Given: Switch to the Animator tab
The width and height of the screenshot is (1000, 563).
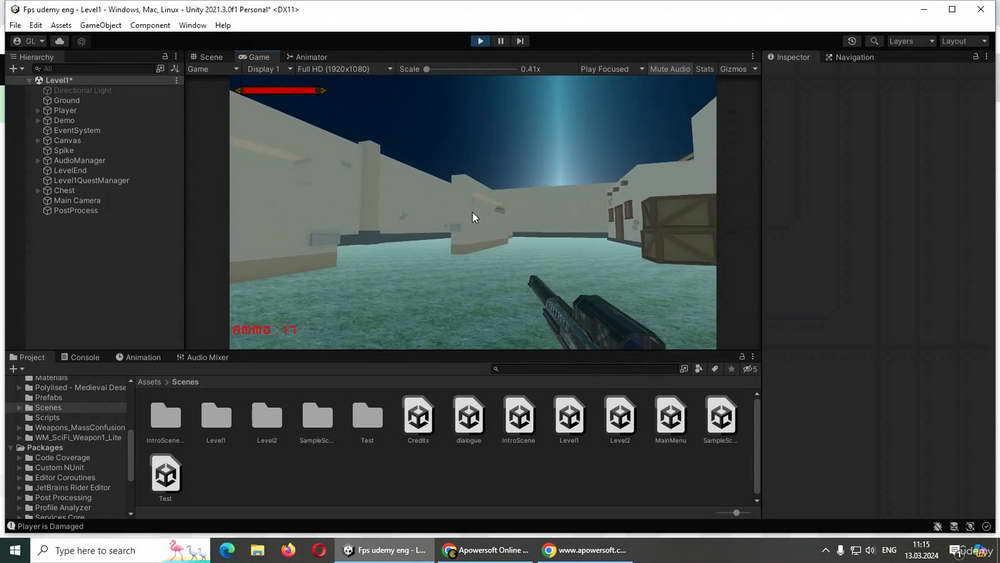Looking at the screenshot, I should [x=307, y=57].
